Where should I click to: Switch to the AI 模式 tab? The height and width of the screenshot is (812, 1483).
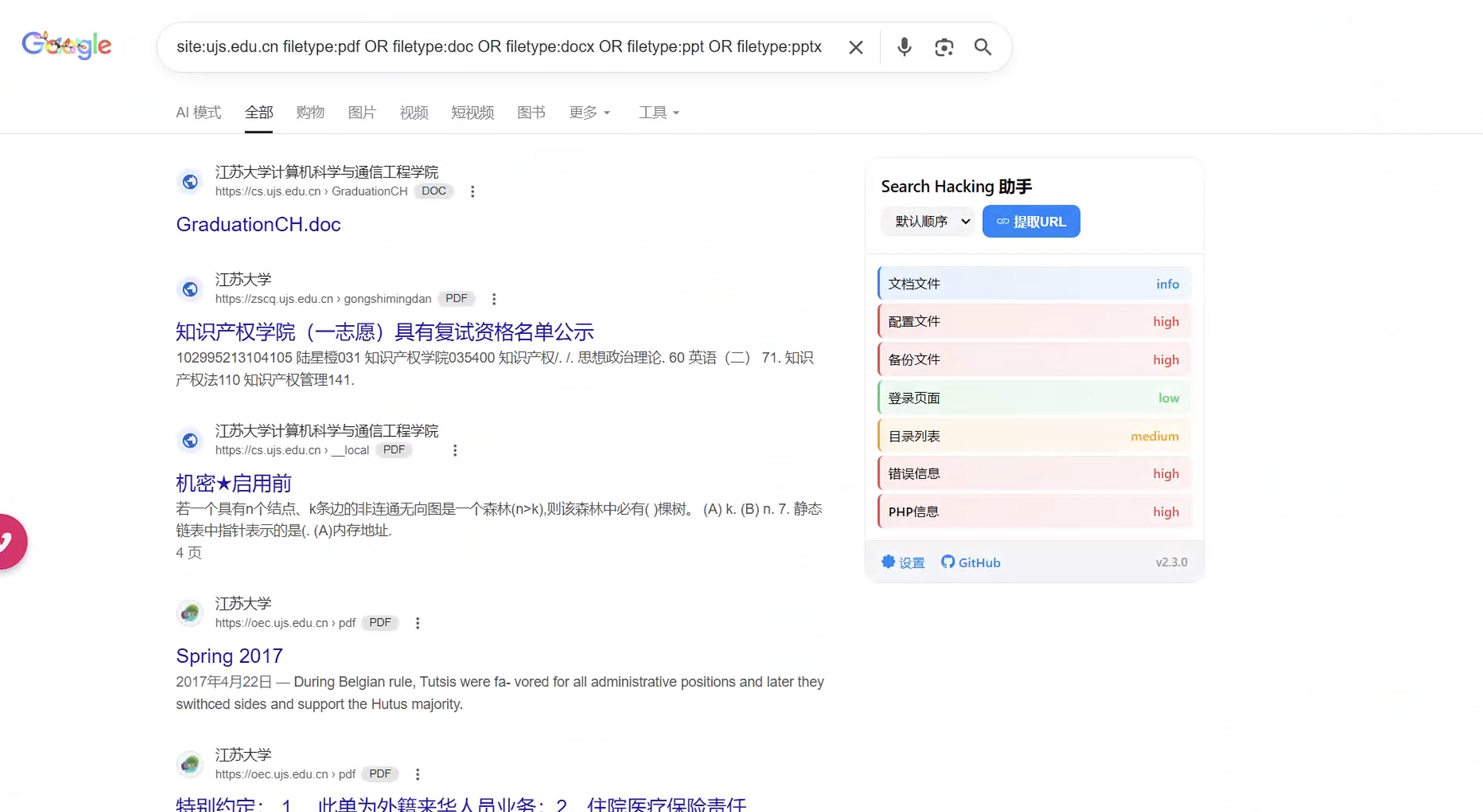pos(199,112)
